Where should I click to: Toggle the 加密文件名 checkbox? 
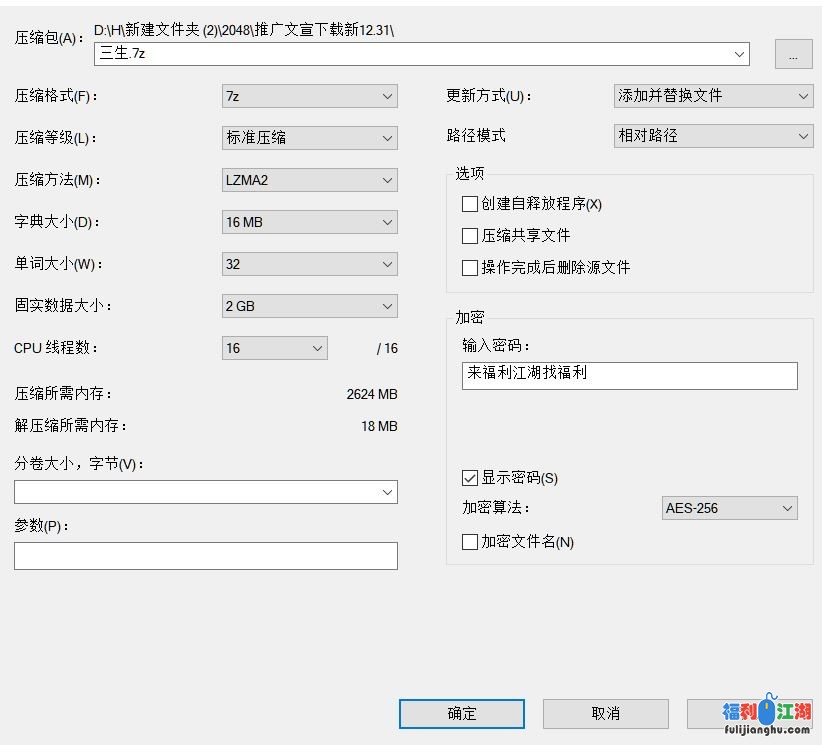coord(470,542)
